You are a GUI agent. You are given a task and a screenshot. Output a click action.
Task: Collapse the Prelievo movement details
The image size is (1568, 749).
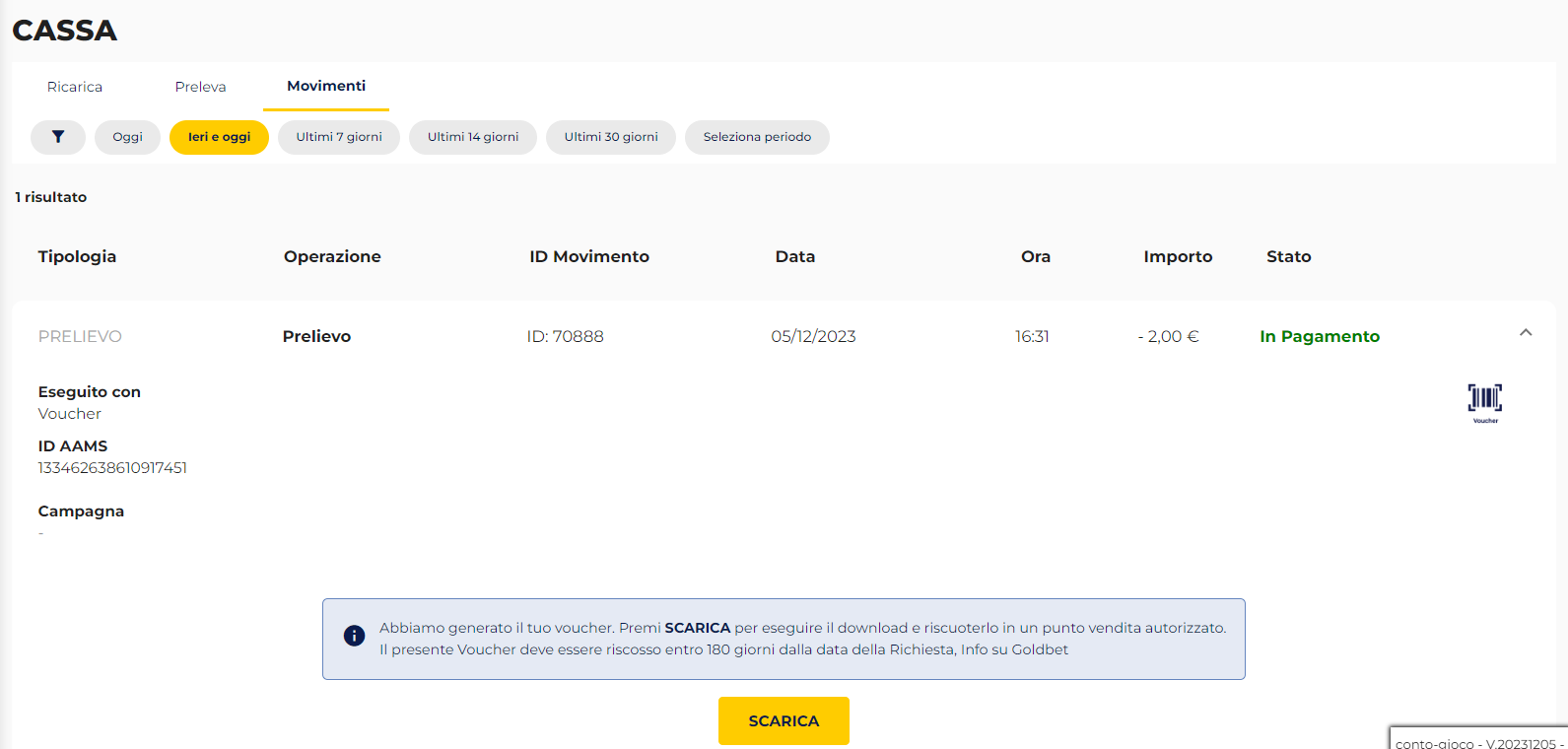coord(1525,333)
